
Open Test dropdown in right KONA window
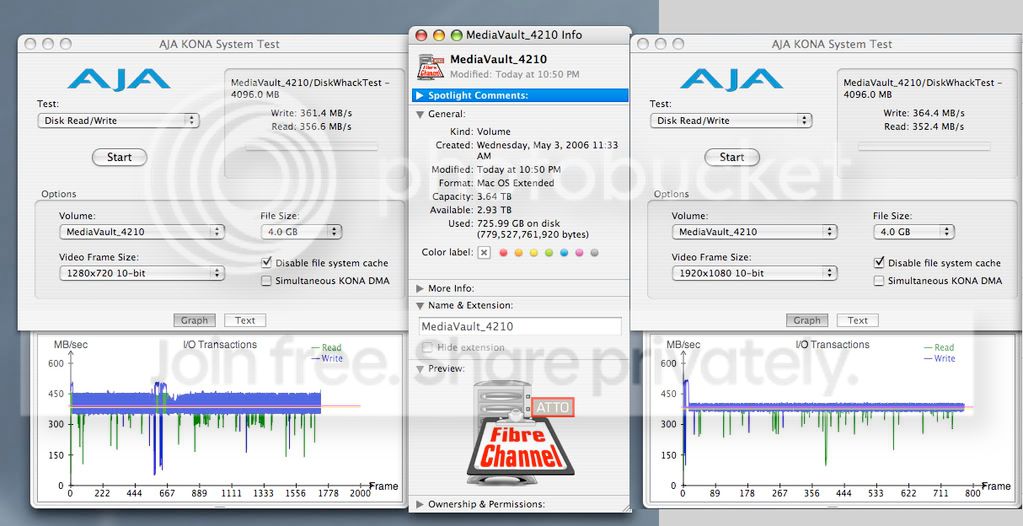click(731, 120)
